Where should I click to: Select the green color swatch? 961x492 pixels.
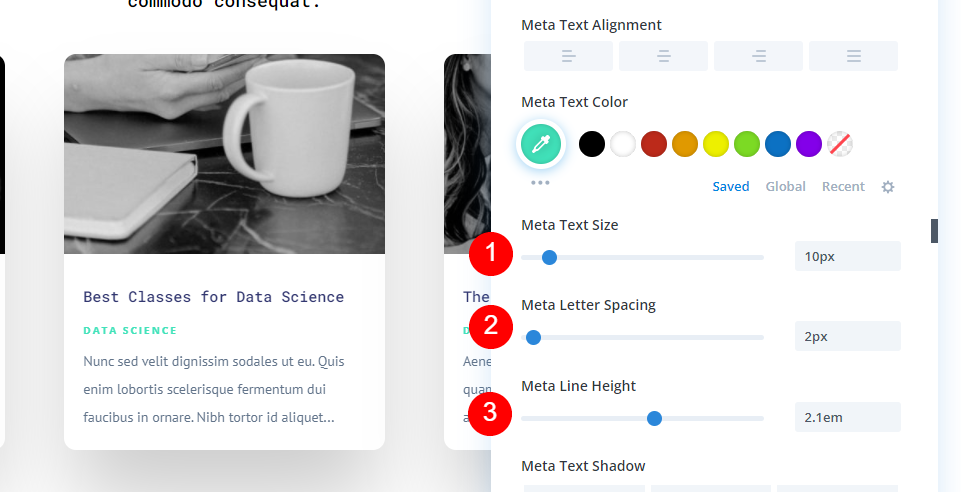[x=746, y=145]
